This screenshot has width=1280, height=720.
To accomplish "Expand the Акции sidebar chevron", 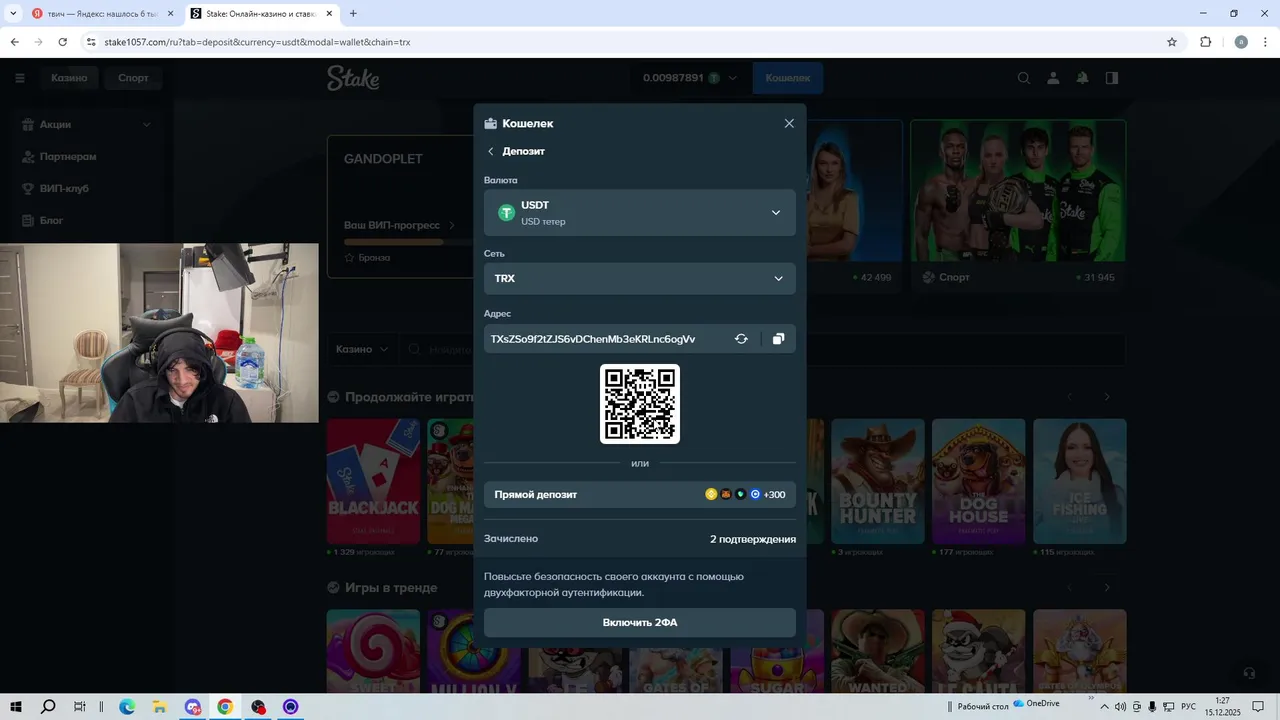I will (x=147, y=125).
